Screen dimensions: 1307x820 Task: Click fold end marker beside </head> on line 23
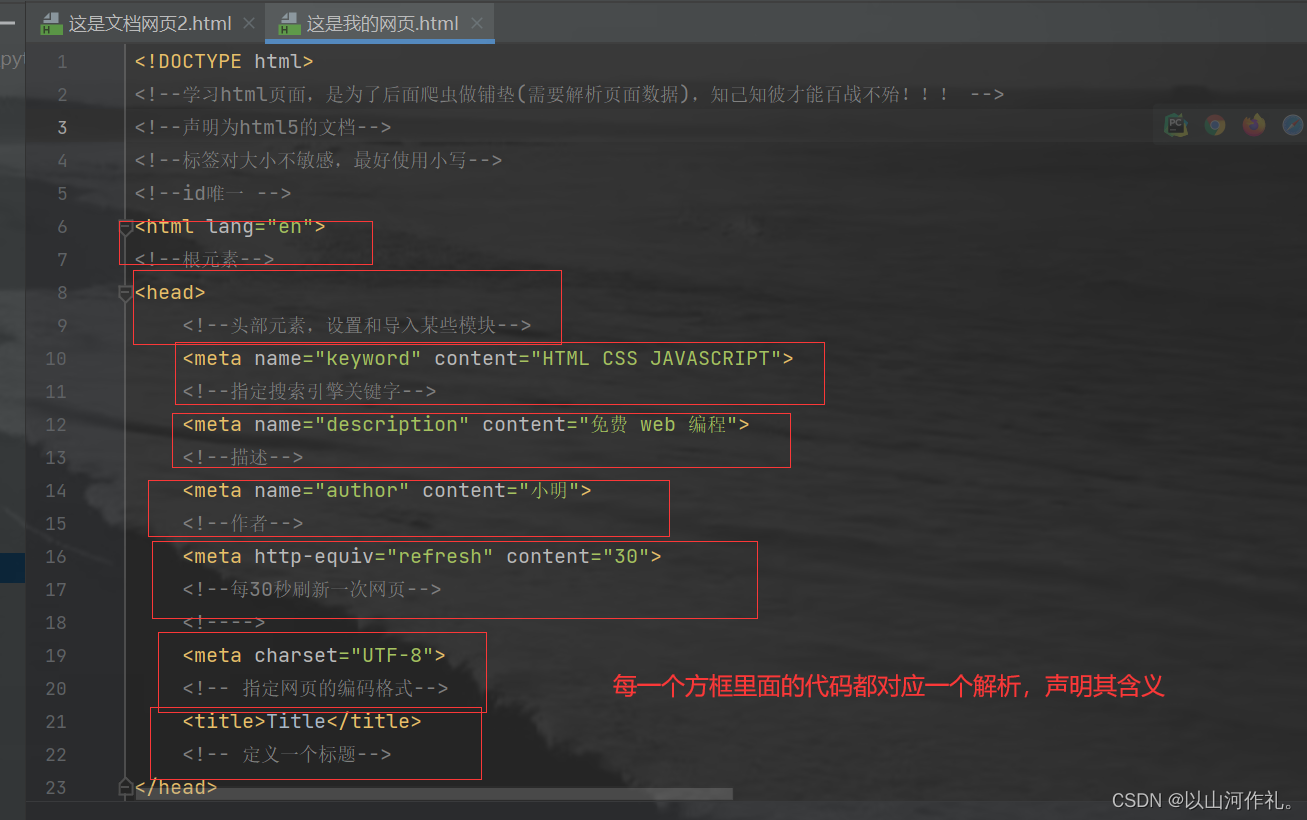tap(125, 788)
